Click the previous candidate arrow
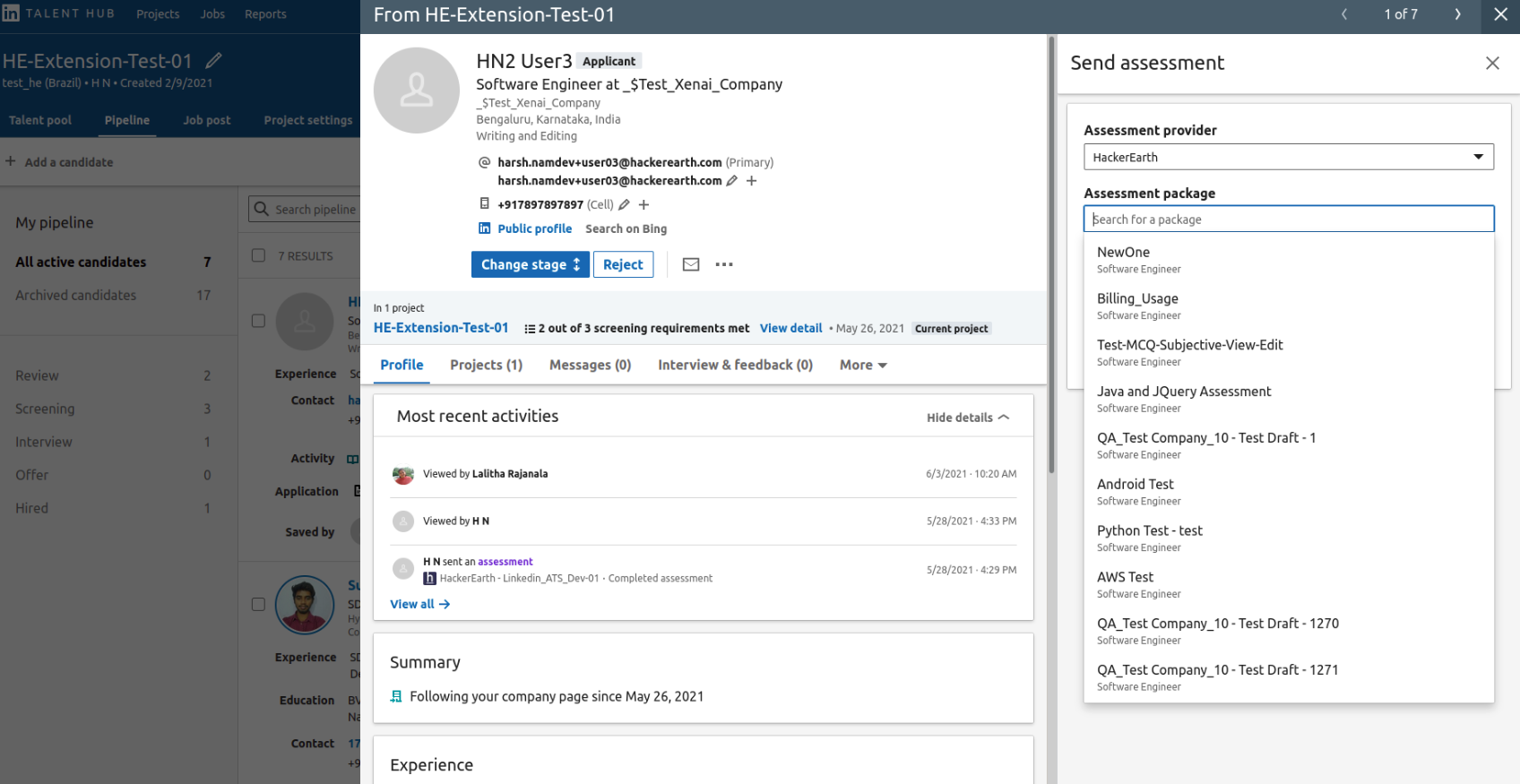Image resolution: width=1520 pixels, height=784 pixels. [x=1344, y=14]
